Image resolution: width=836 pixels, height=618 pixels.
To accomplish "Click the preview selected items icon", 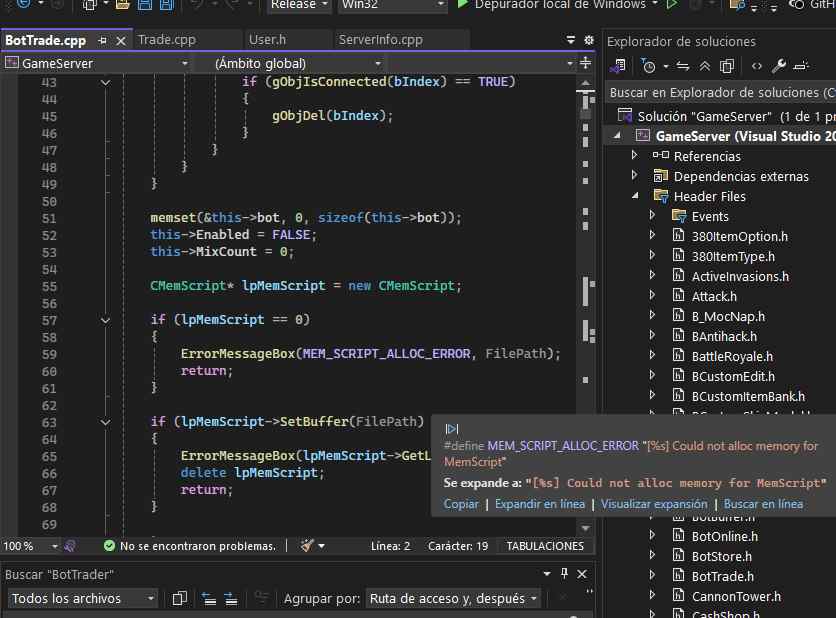I will pyautogui.click(x=801, y=66).
